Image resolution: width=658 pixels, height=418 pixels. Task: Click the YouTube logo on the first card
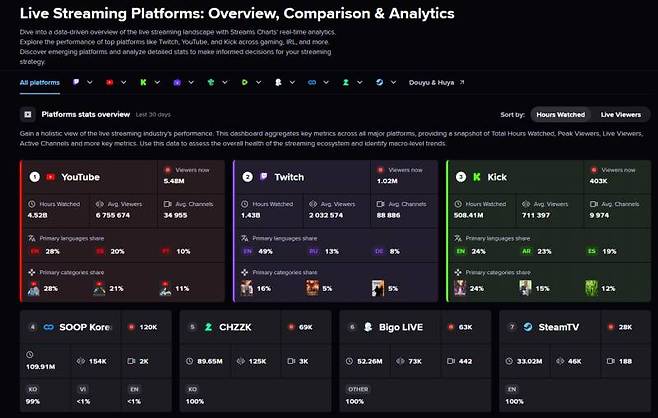50,177
